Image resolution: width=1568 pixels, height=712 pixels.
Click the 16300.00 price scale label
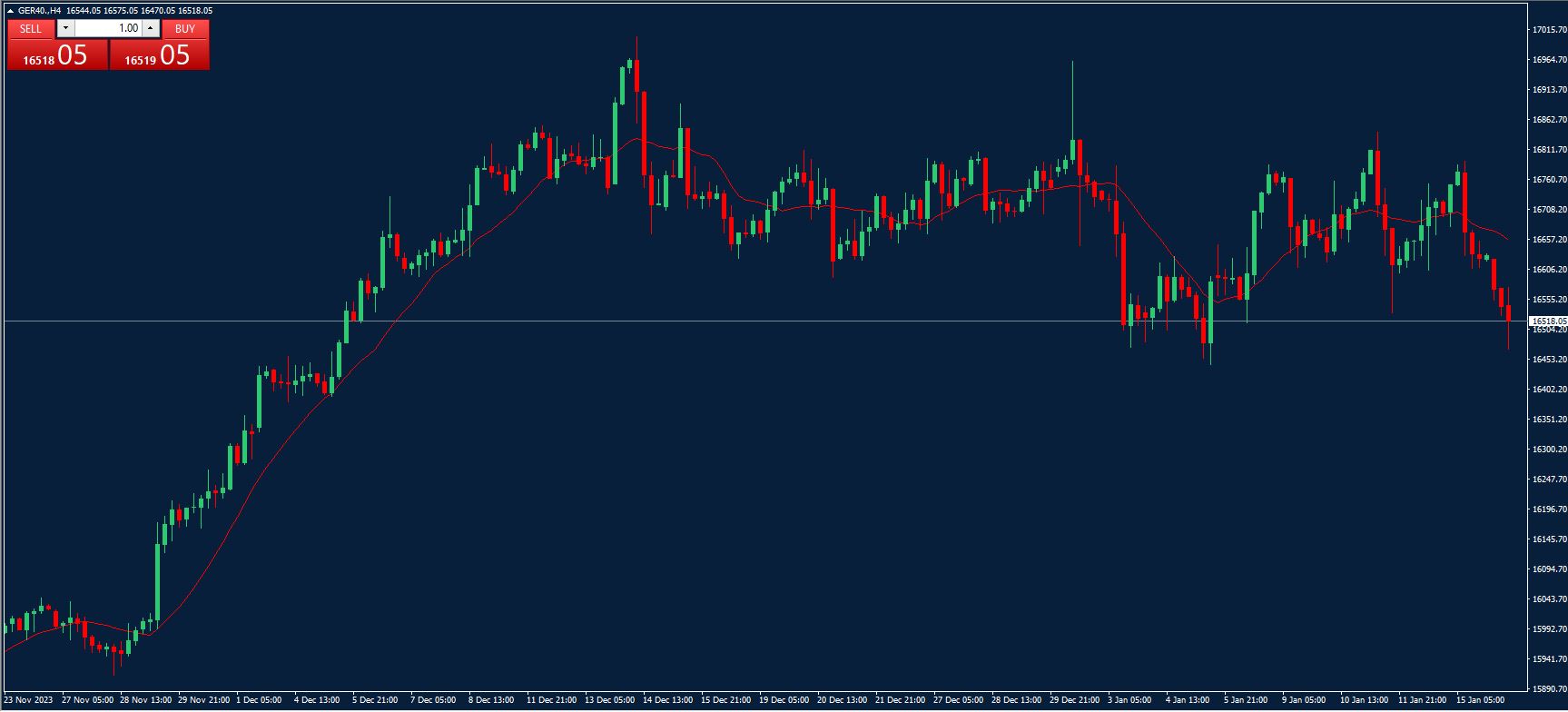click(1549, 450)
